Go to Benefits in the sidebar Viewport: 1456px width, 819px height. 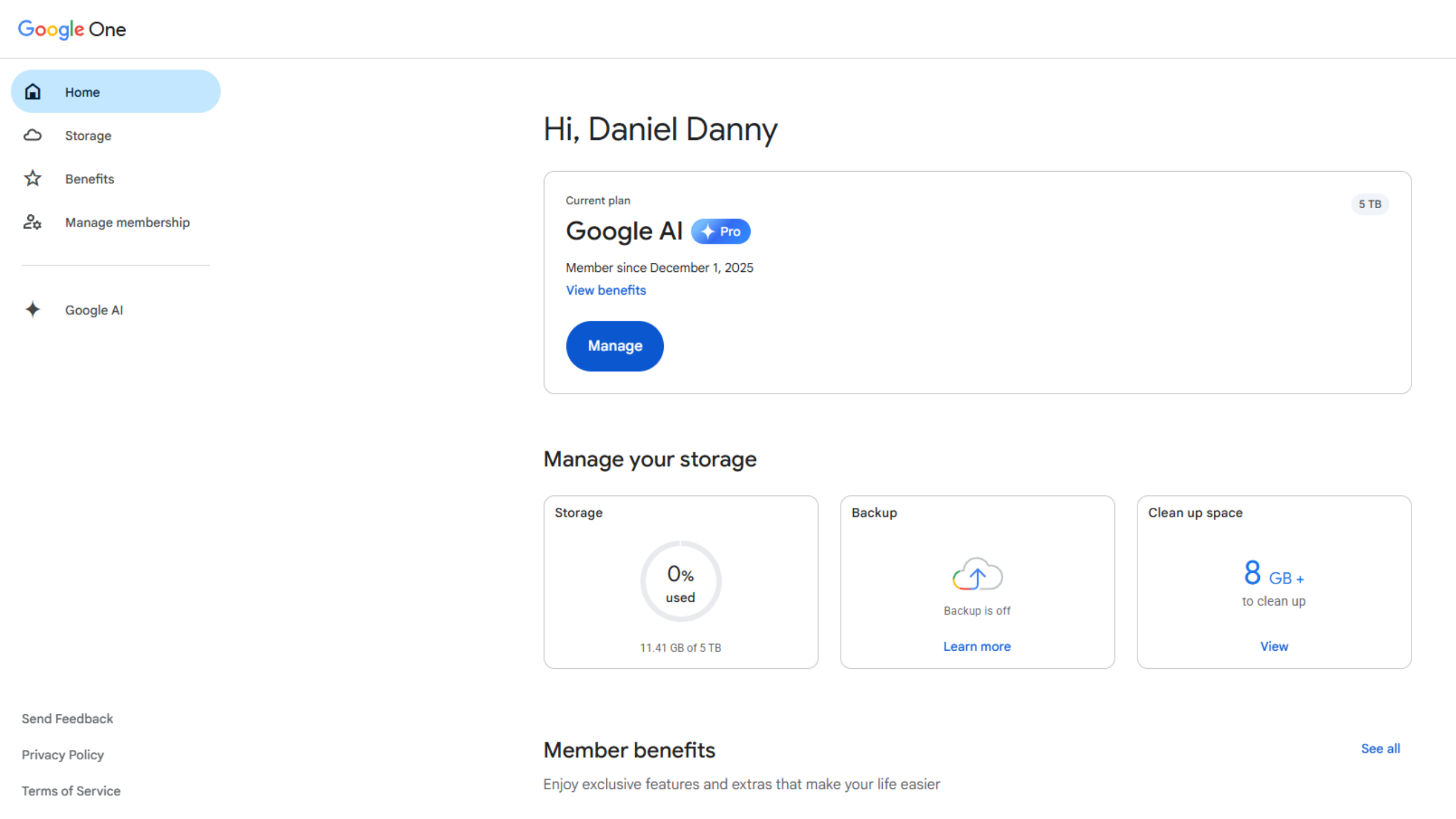[115, 179]
